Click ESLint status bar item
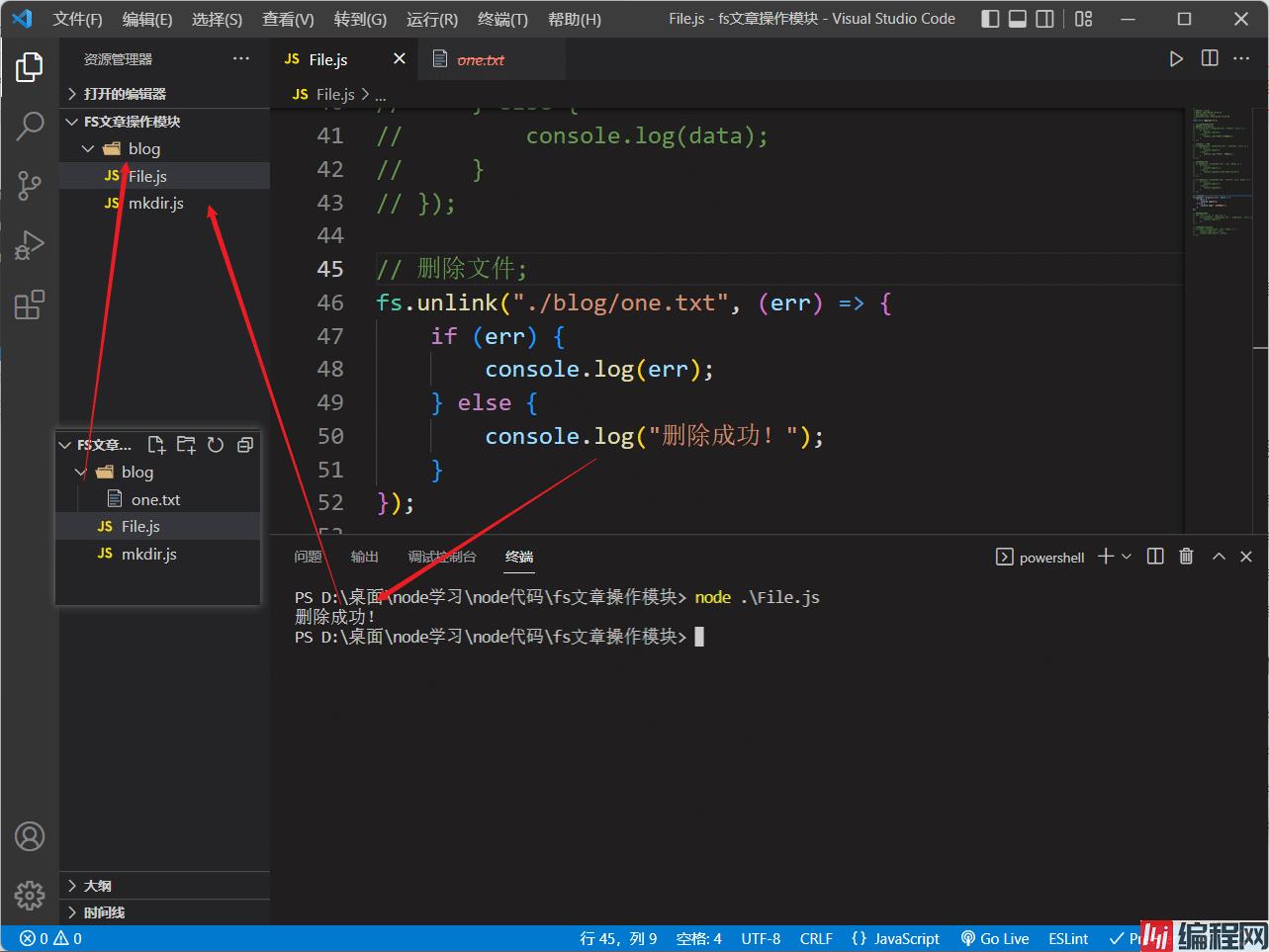This screenshot has width=1269, height=952. (x=1068, y=939)
